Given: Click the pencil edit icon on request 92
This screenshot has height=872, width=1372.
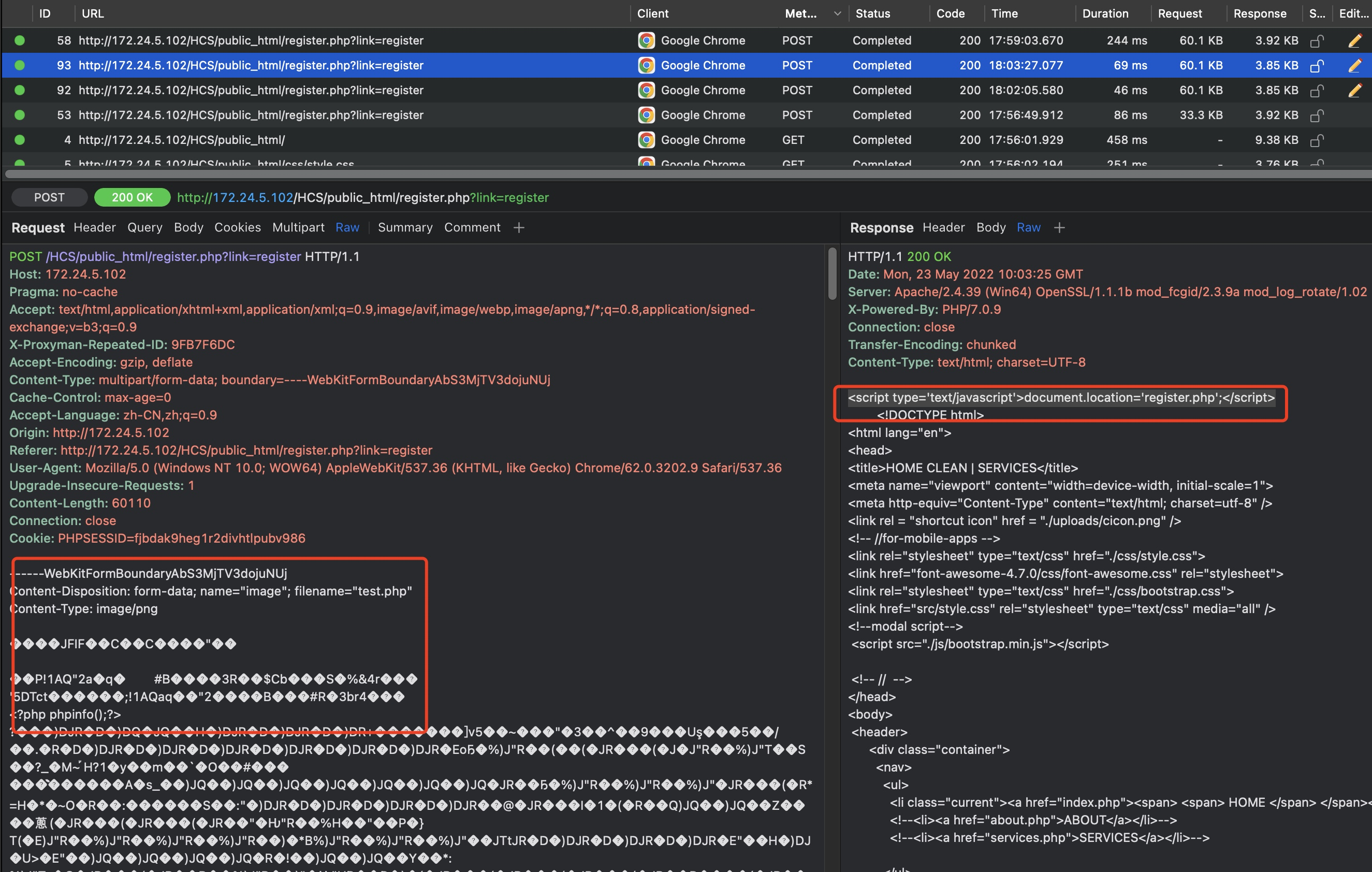Looking at the screenshot, I should (1355, 90).
